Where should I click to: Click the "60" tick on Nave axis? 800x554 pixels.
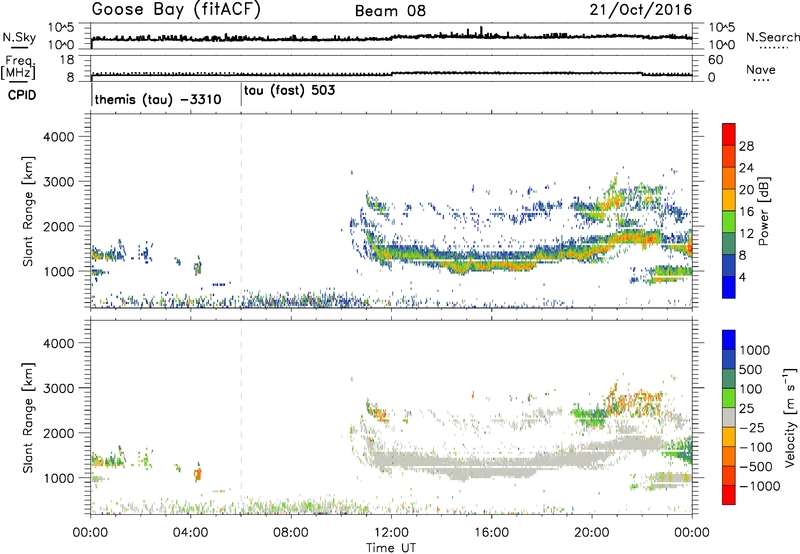[x=716, y=60]
